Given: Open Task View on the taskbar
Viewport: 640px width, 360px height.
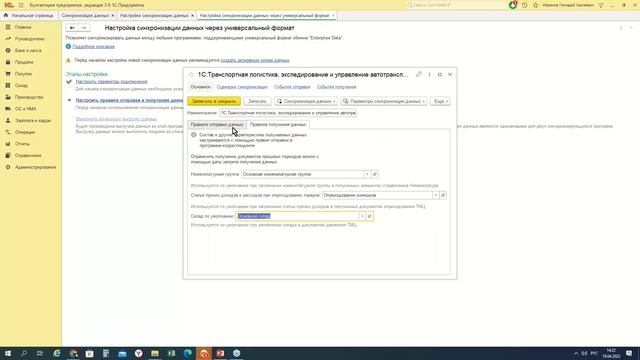Looking at the screenshot, I should tap(40, 353).
